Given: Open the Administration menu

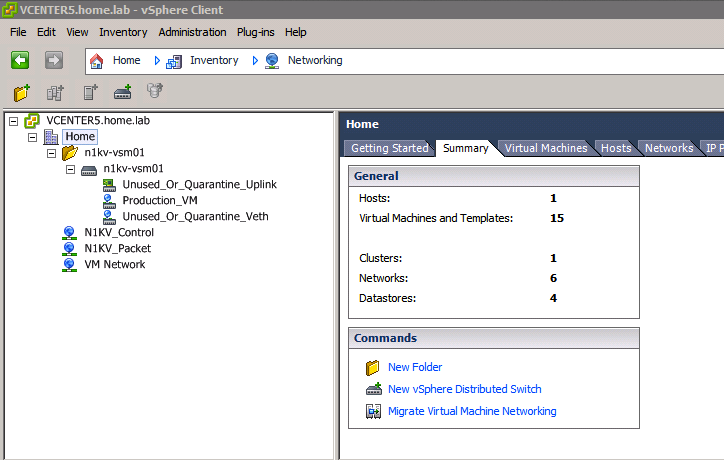Looking at the screenshot, I should click(x=192, y=32).
